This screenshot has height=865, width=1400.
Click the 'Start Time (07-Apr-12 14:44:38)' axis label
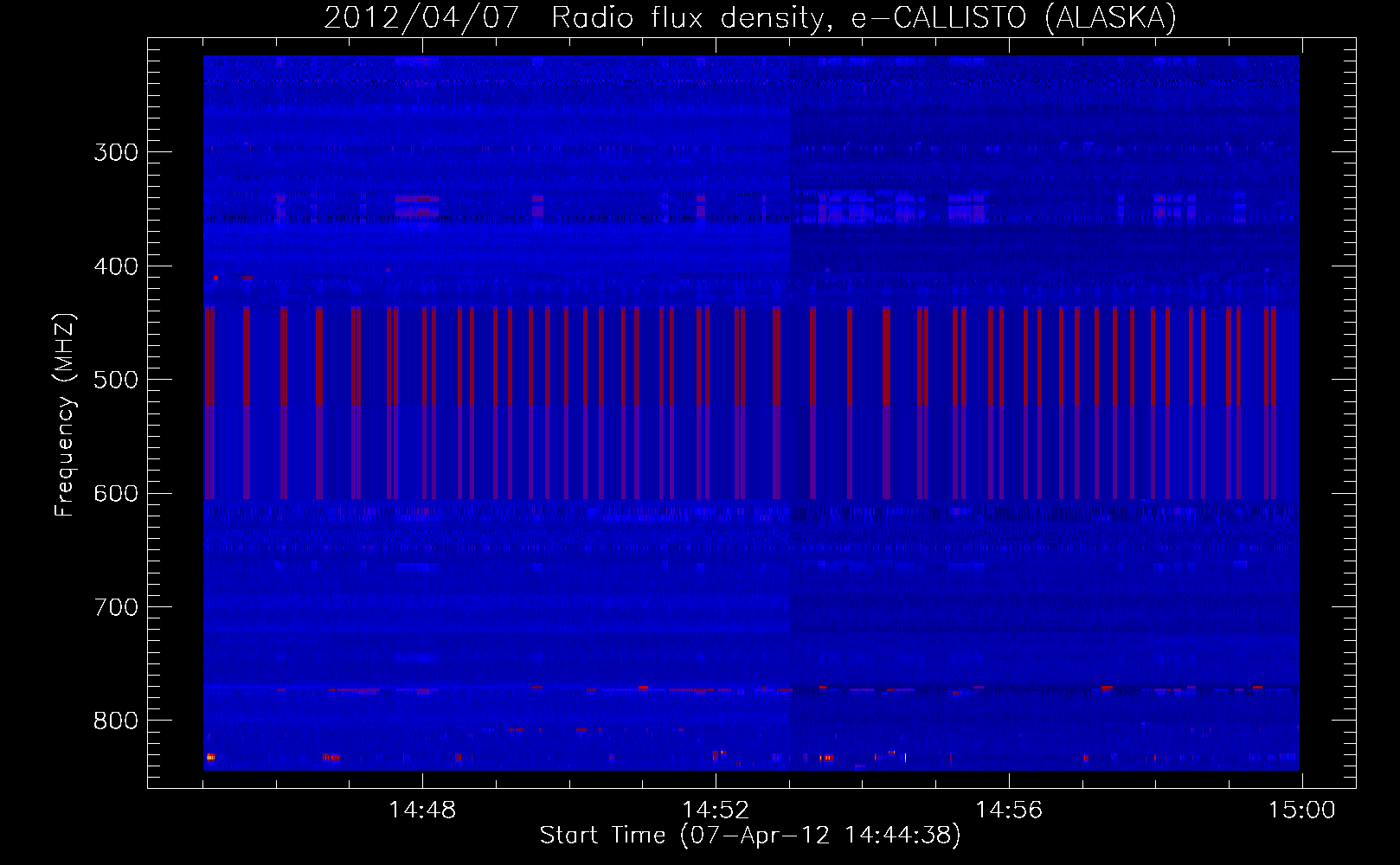(x=750, y=836)
